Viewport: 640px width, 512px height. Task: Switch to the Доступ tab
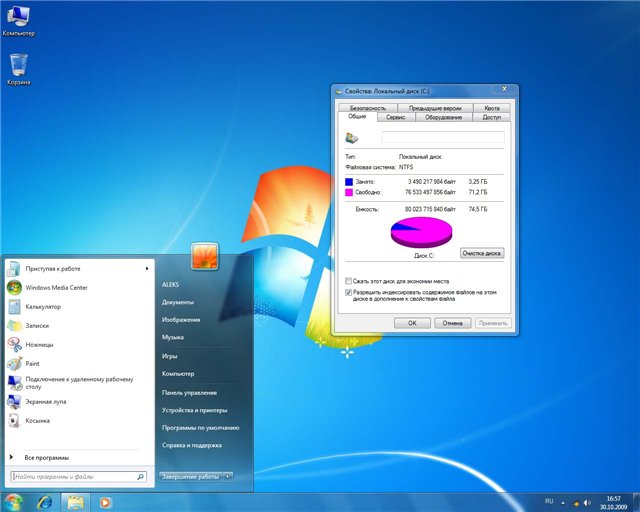pyautogui.click(x=491, y=117)
